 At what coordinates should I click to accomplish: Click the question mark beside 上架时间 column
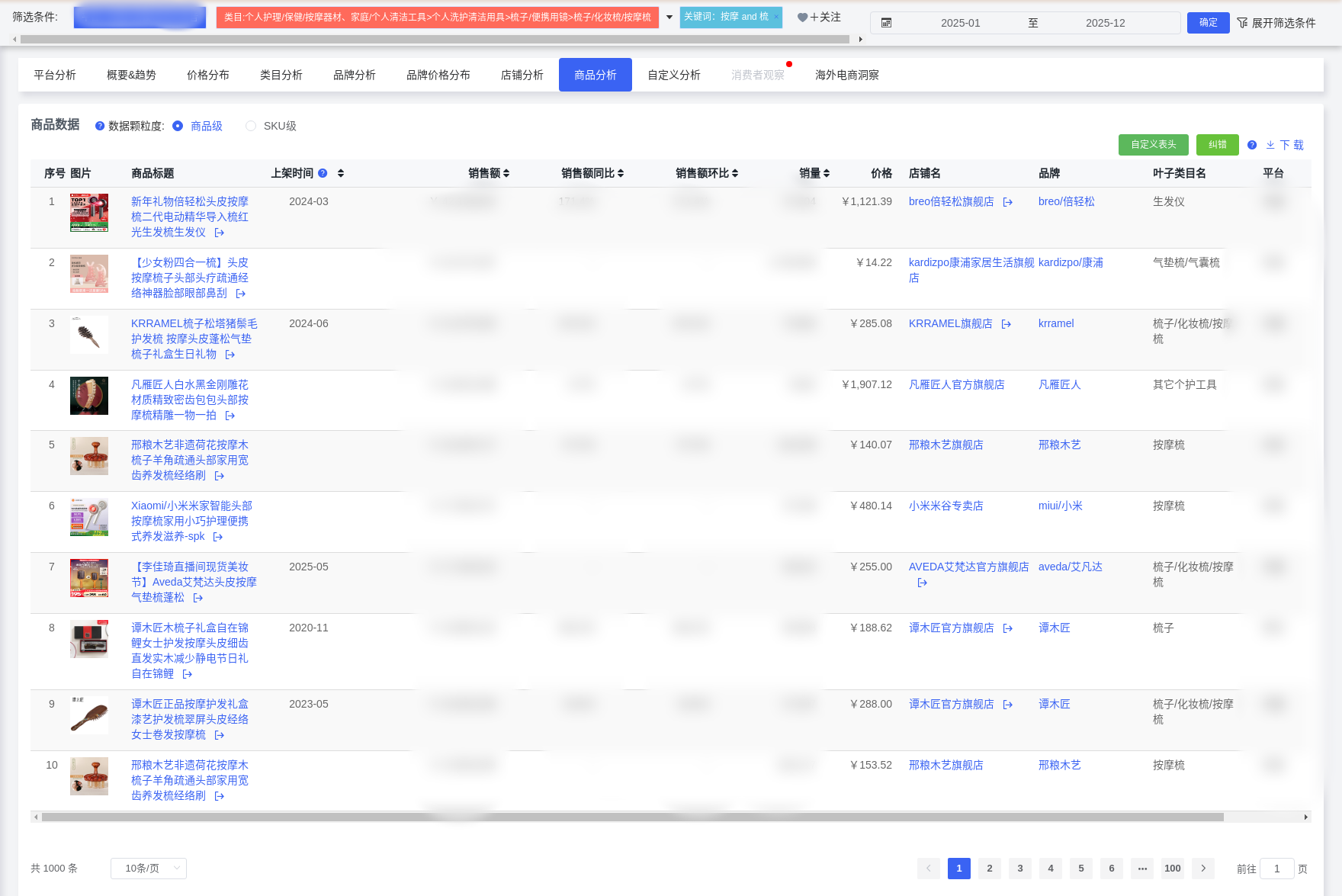(x=323, y=173)
